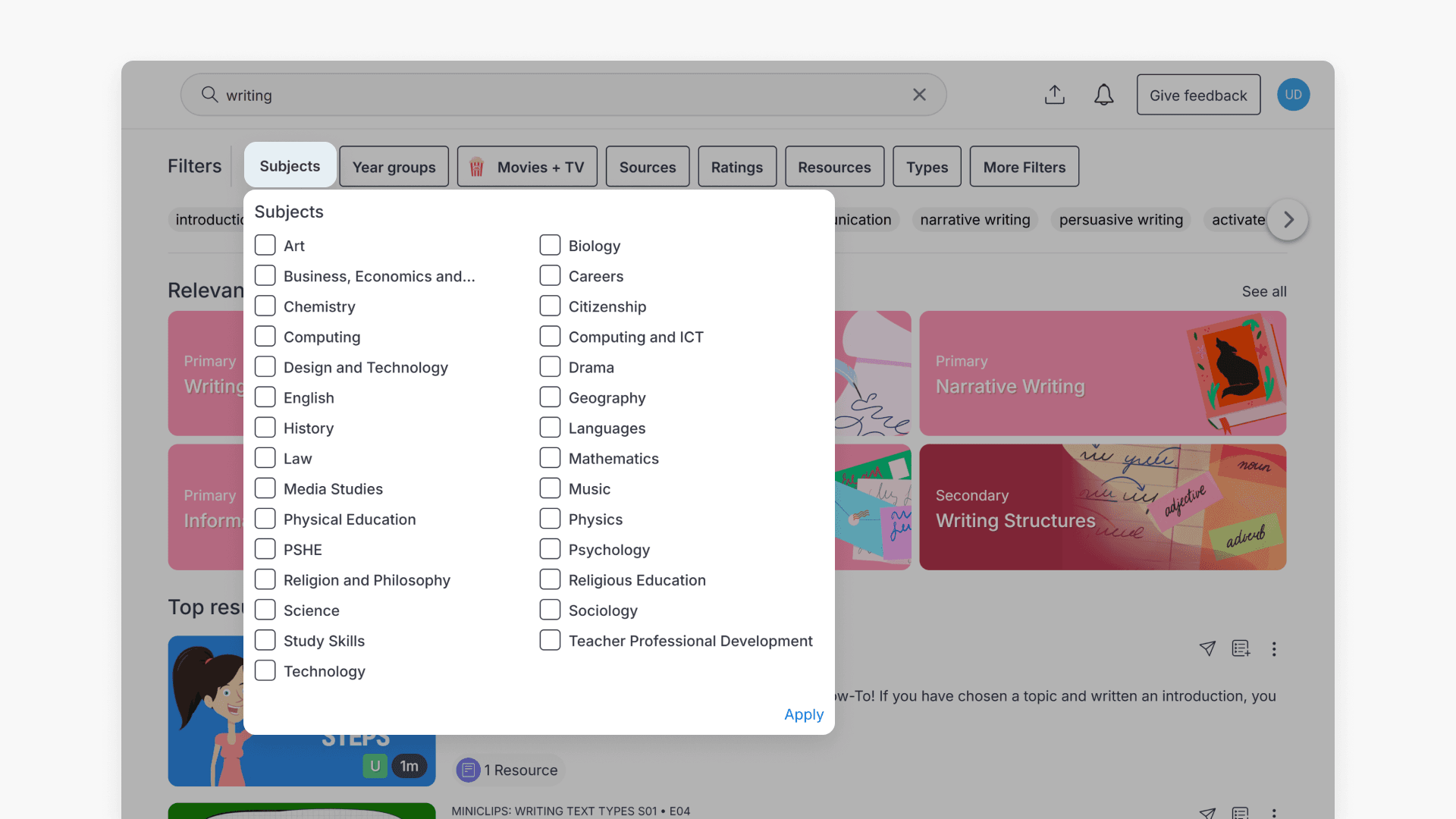Open your account via the UD avatar
The height and width of the screenshot is (819, 1456).
pos(1293,94)
